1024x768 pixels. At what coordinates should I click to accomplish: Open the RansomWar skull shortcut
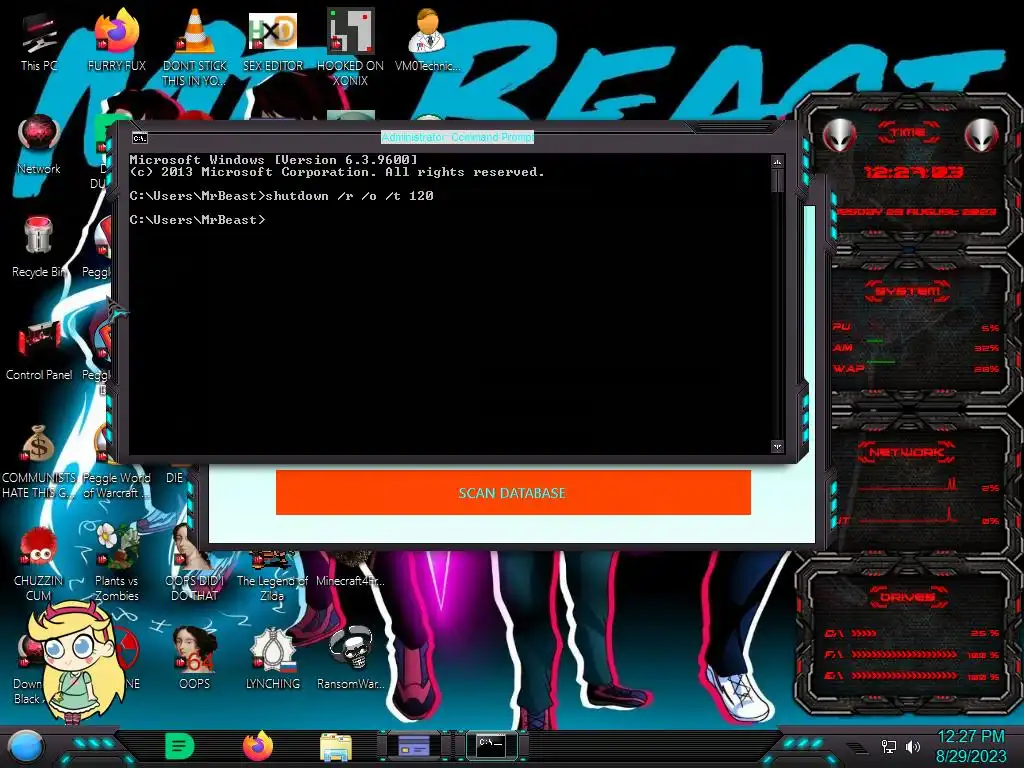(351, 658)
